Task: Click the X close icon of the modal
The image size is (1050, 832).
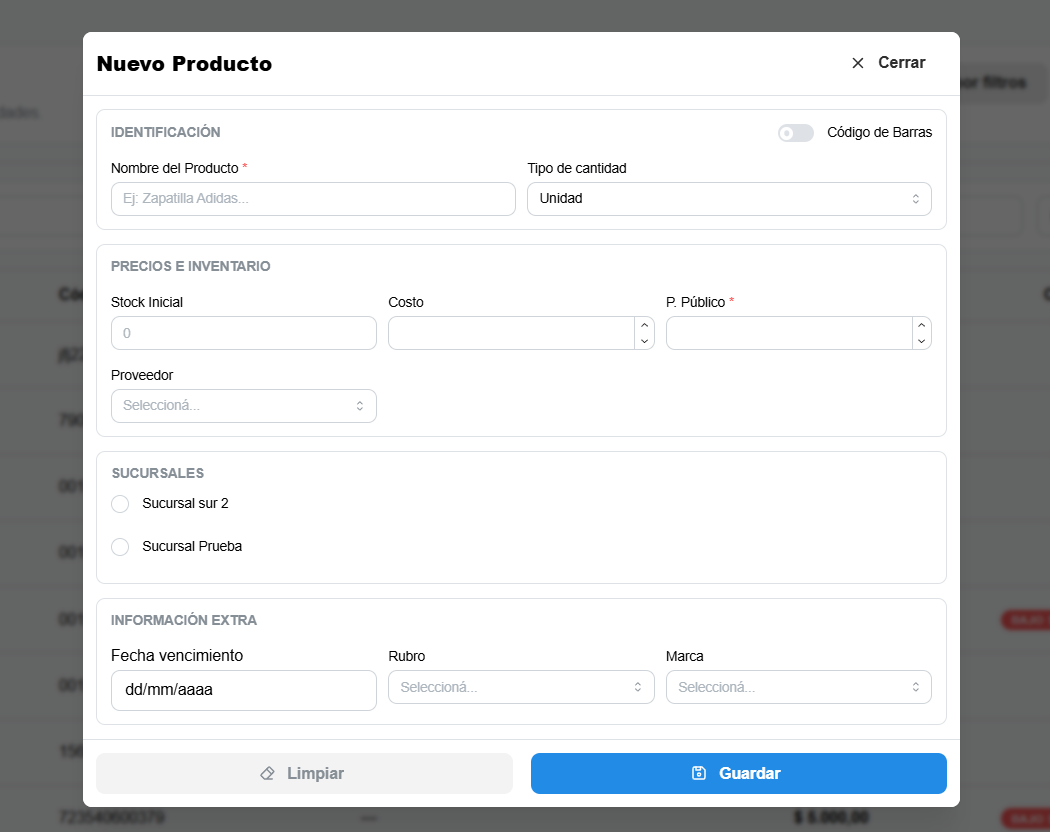Action: 857,62
